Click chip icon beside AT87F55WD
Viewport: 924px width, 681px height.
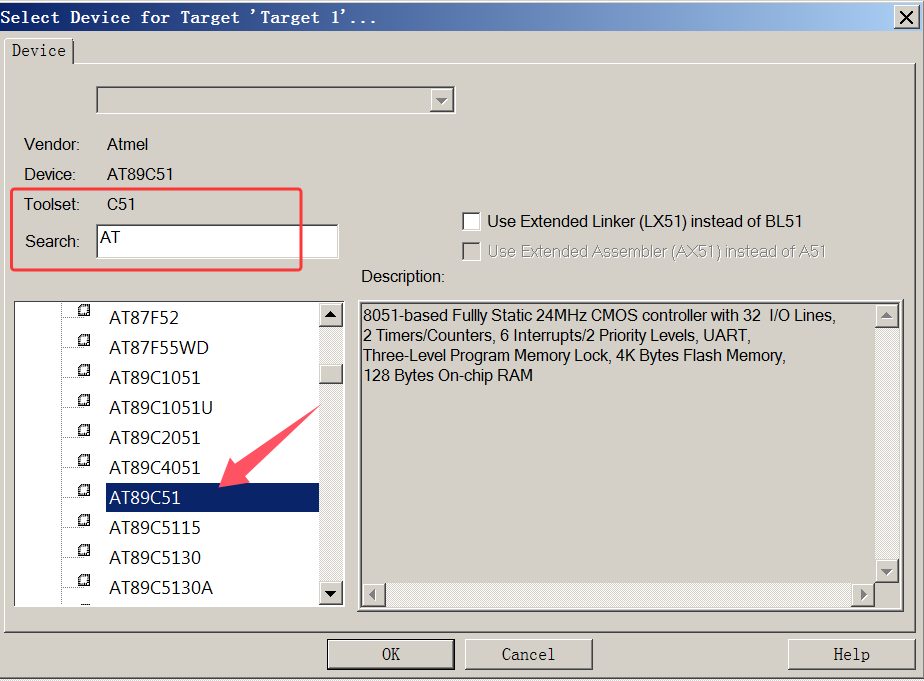pos(84,340)
